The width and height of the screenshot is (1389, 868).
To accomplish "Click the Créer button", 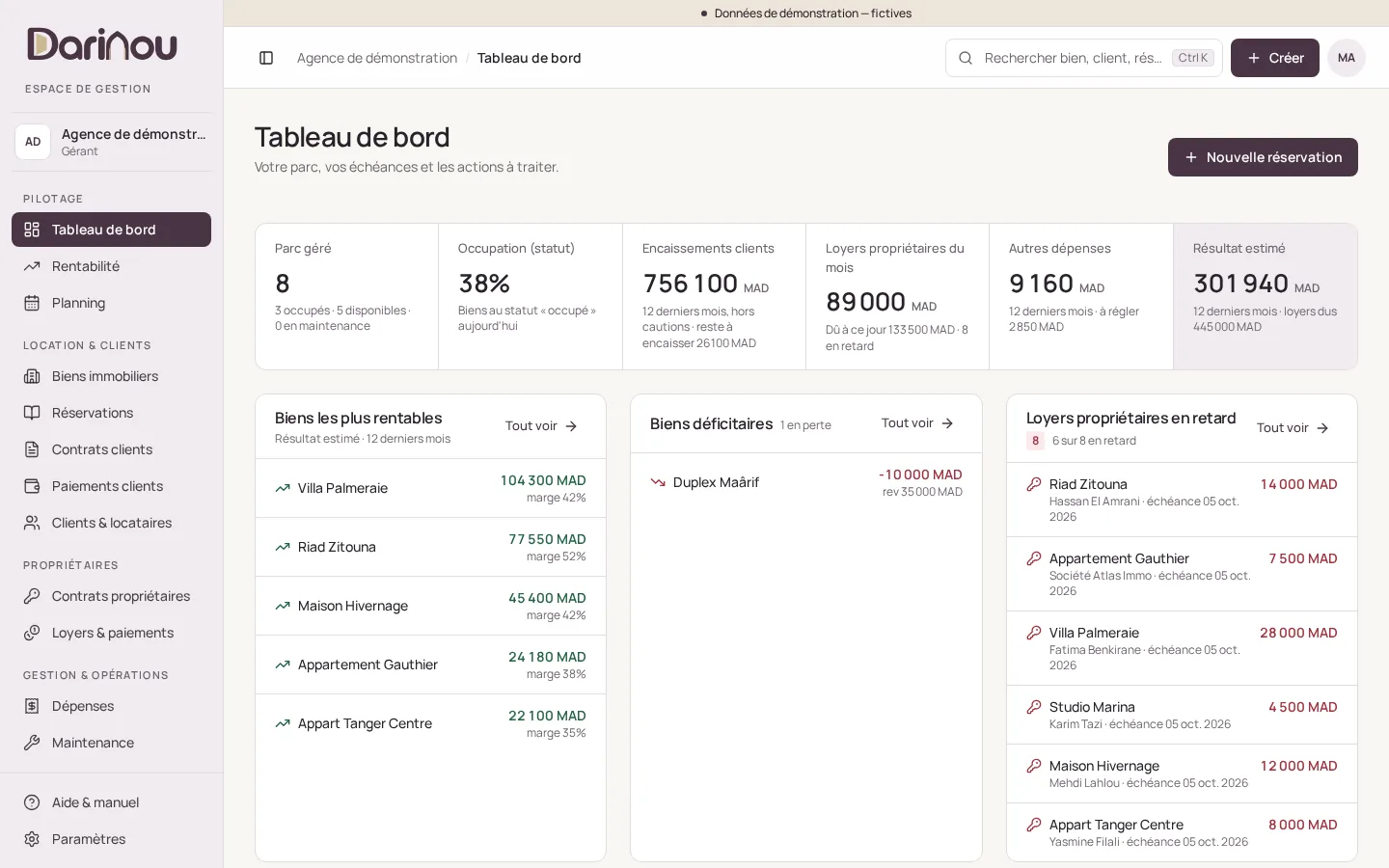I will [x=1275, y=58].
